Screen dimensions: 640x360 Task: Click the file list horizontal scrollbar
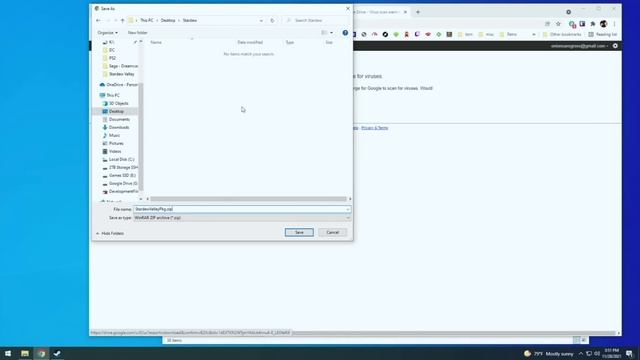pyautogui.click(x=248, y=199)
